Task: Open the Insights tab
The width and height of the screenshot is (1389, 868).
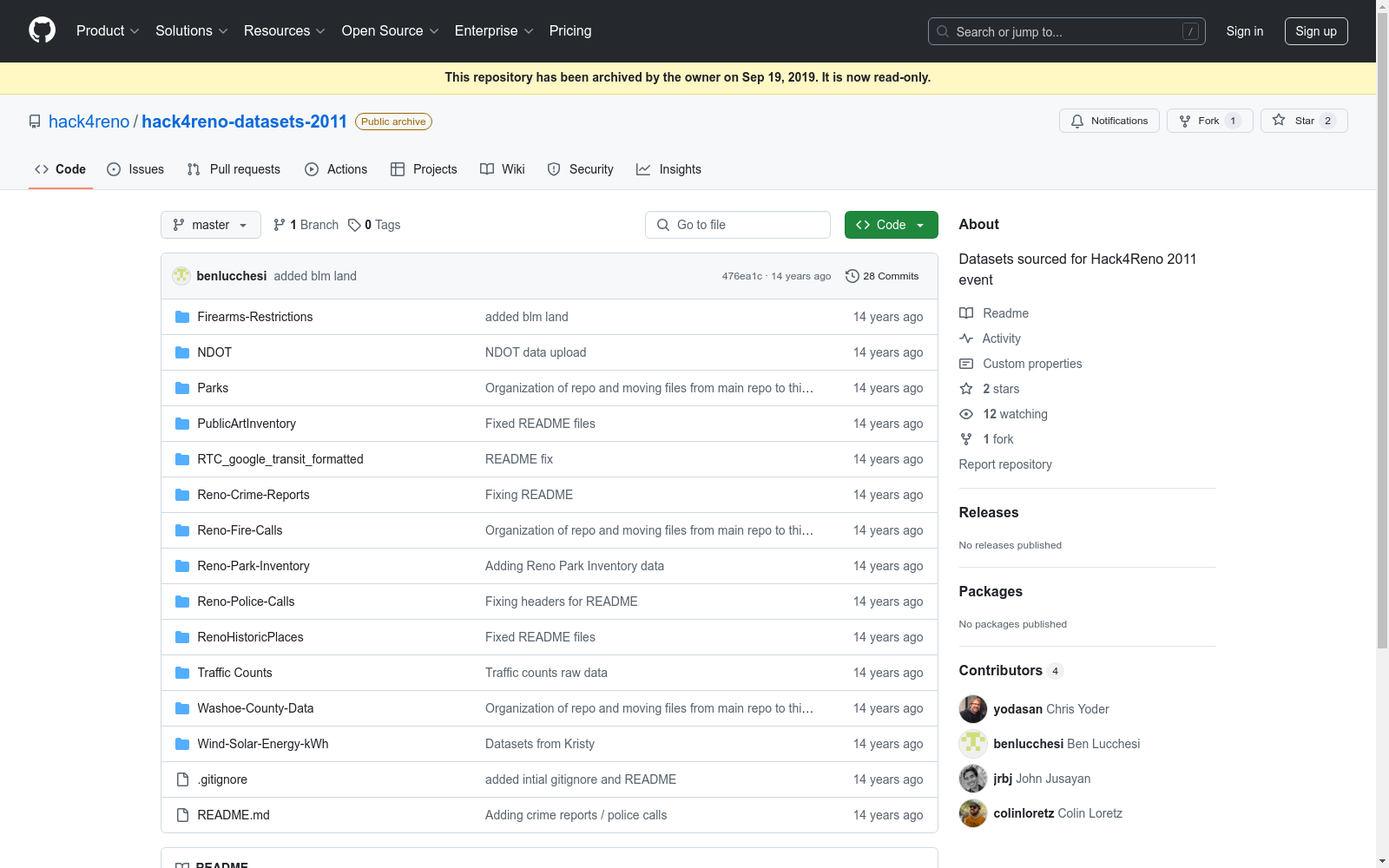Action: pyautogui.click(x=668, y=169)
